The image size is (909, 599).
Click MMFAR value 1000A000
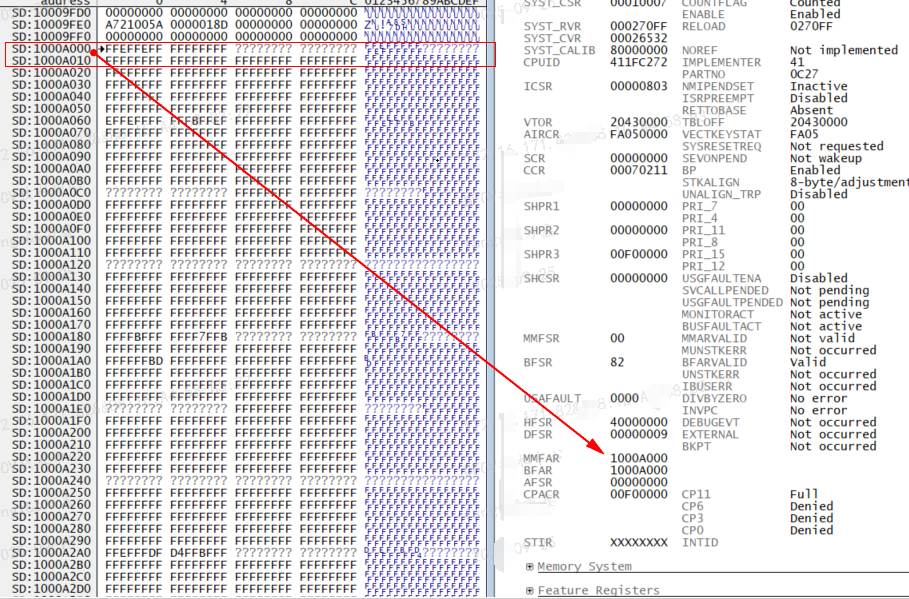tap(639, 458)
